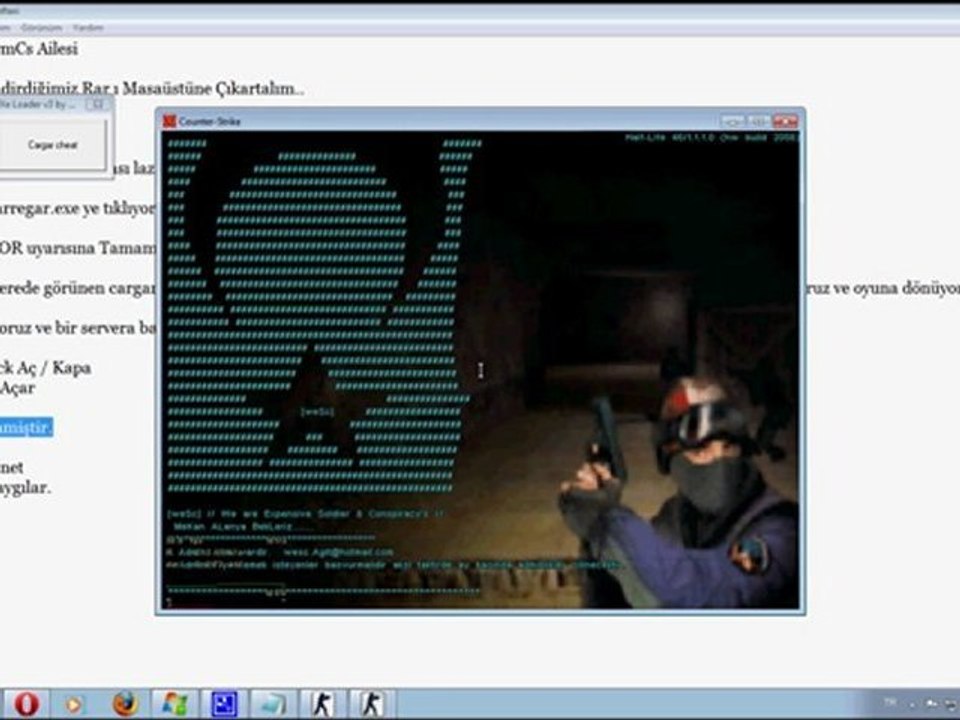This screenshot has height=720, width=960.
Task: Show hidden system tray icons
Action: pos(912,704)
